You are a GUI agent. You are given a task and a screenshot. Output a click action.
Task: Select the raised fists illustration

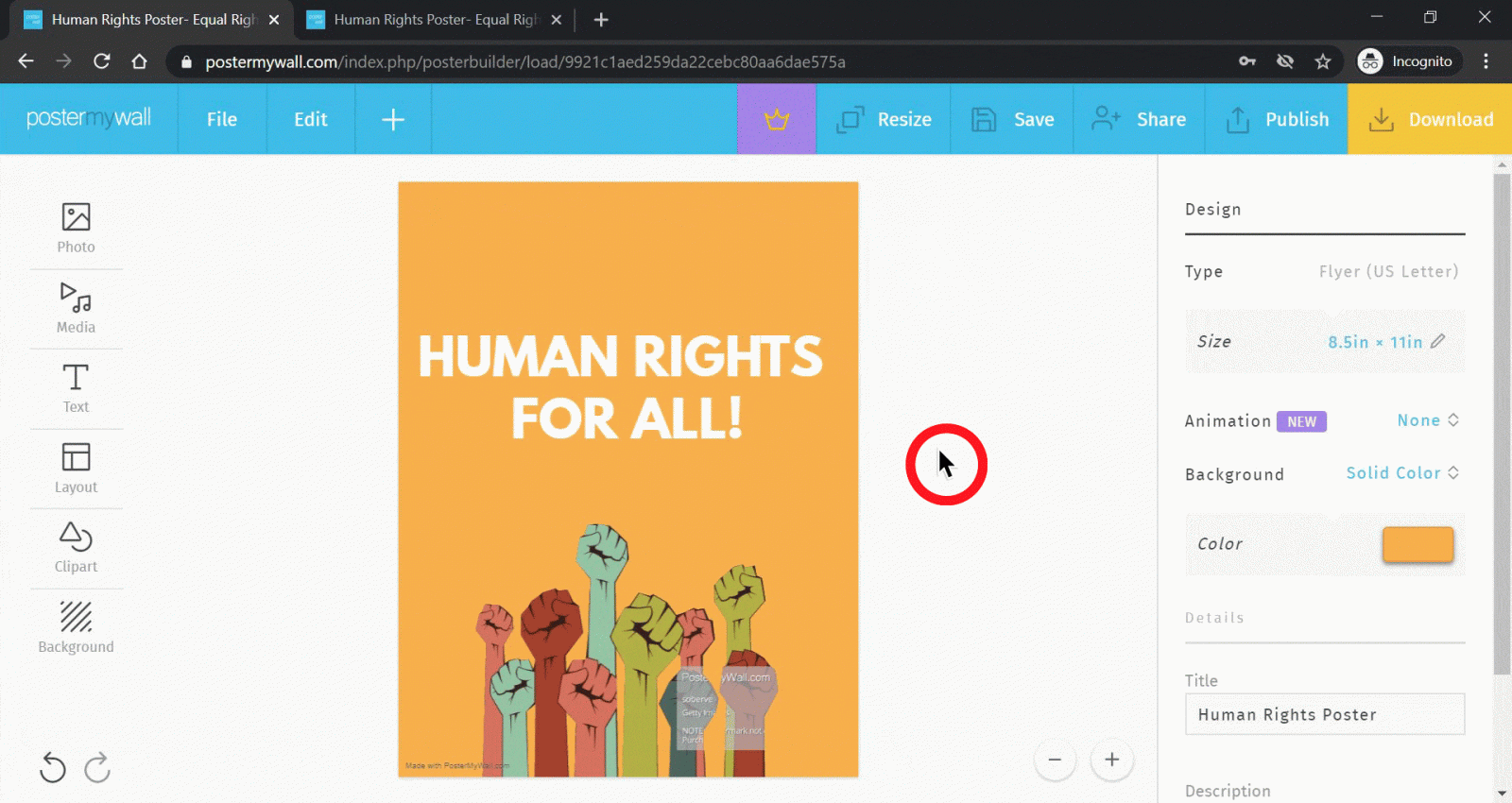[x=627, y=652]
